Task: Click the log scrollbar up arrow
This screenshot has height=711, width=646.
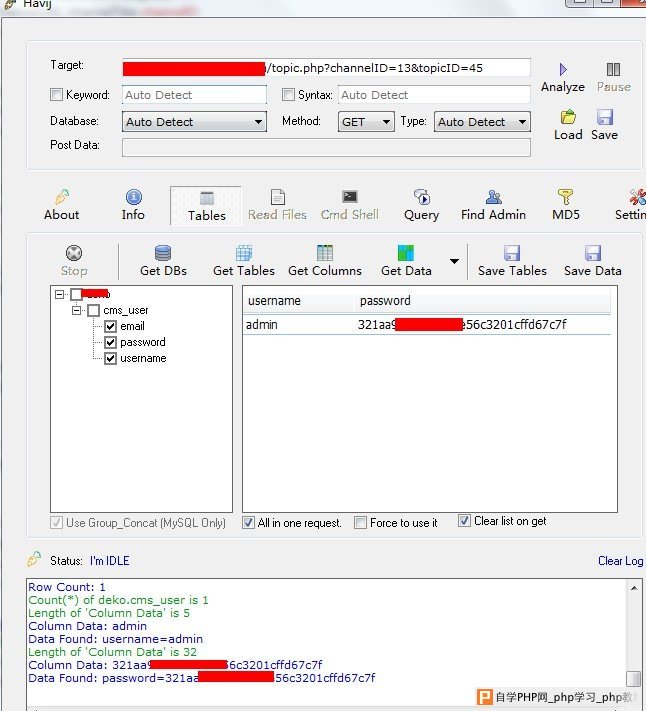Action: (634, 588)
